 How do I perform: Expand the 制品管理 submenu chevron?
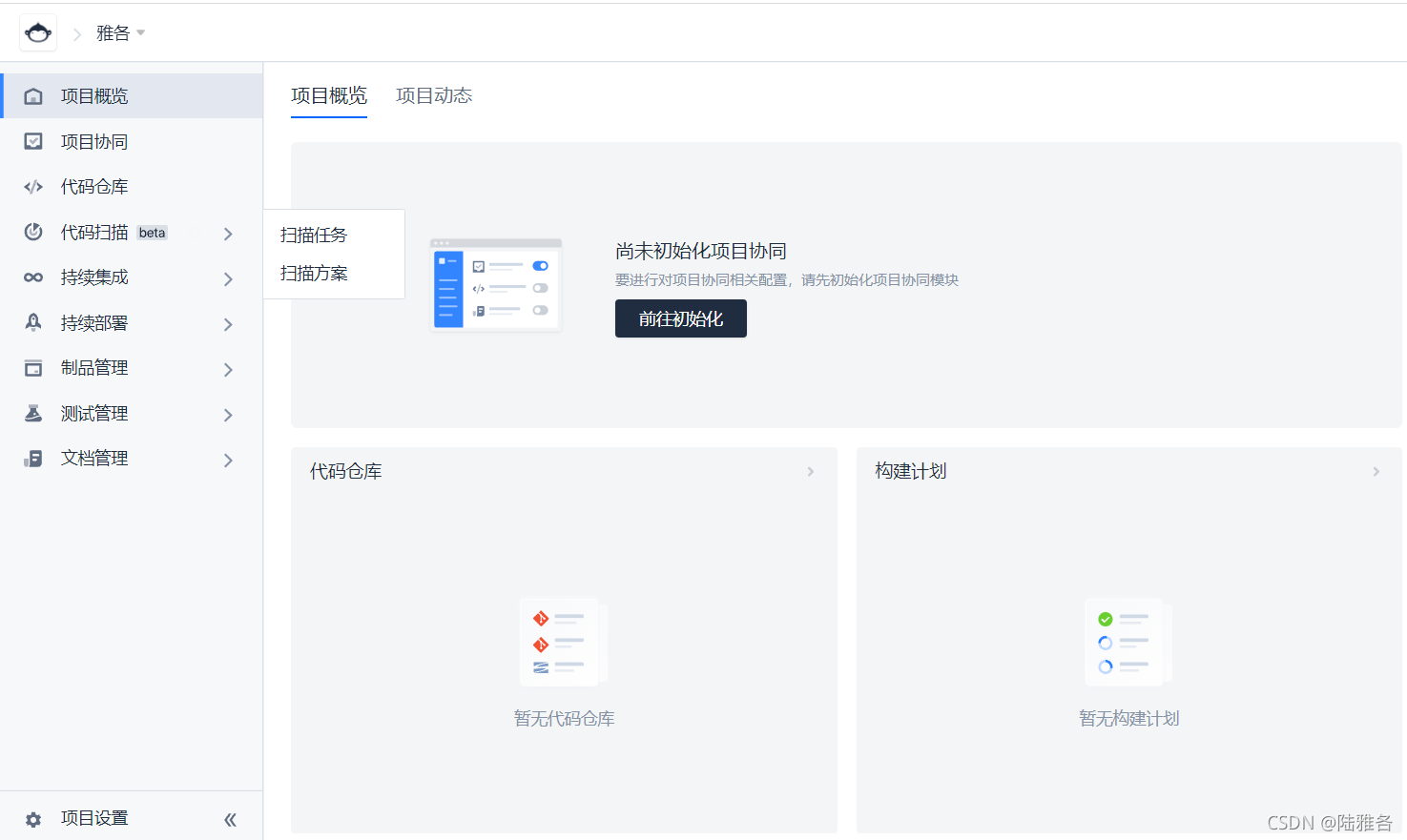228,369
